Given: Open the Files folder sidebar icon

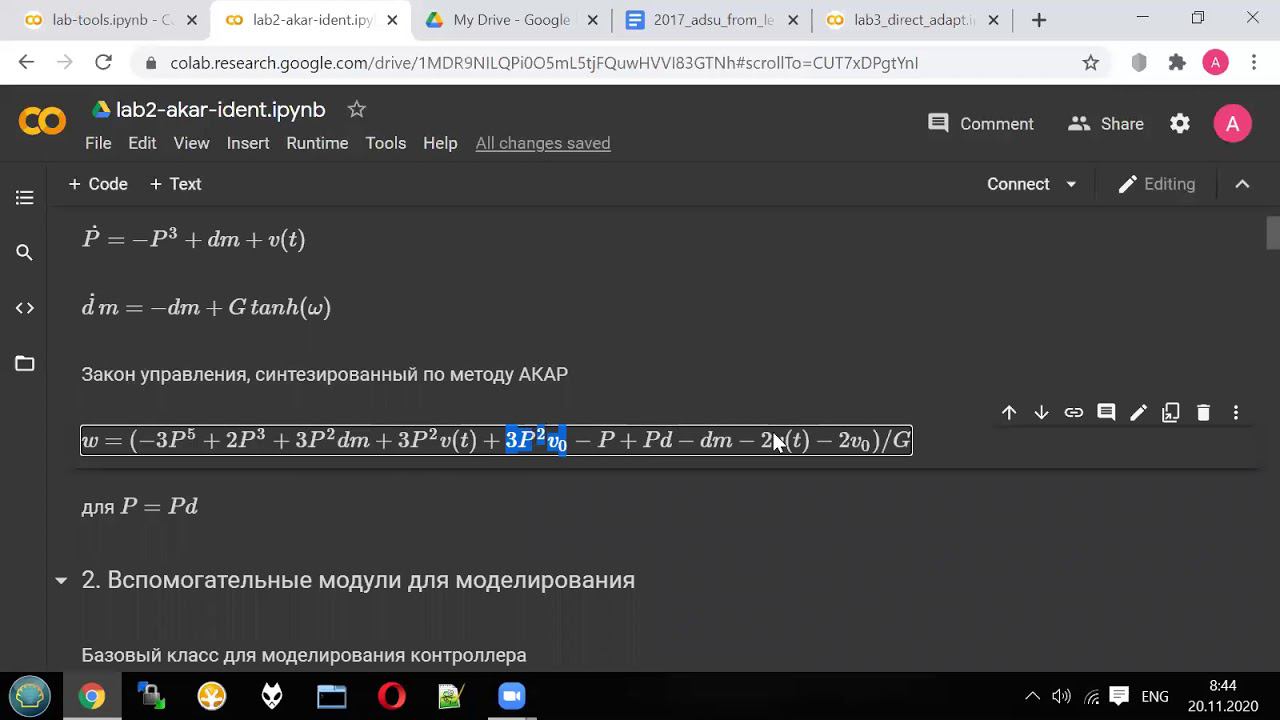Looking at the screenshot, I should pos(25,363).
